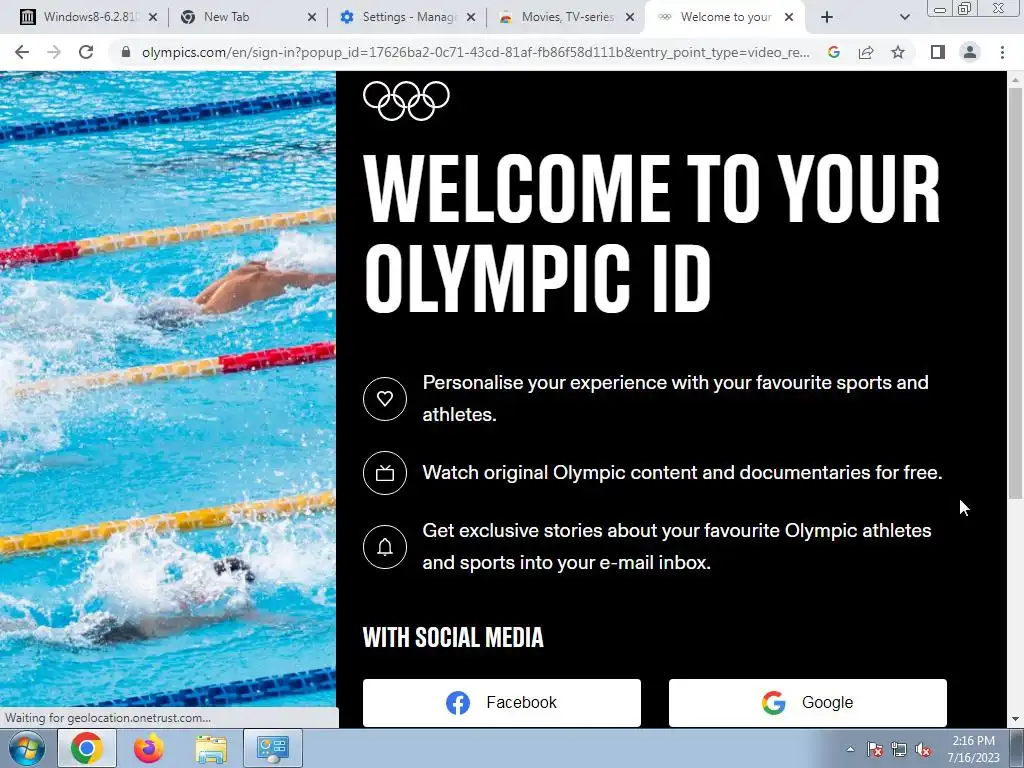Open Chrome three-dot menu
The width and height of the screenshot is (1024, 768).
[x=1002, y=52]
